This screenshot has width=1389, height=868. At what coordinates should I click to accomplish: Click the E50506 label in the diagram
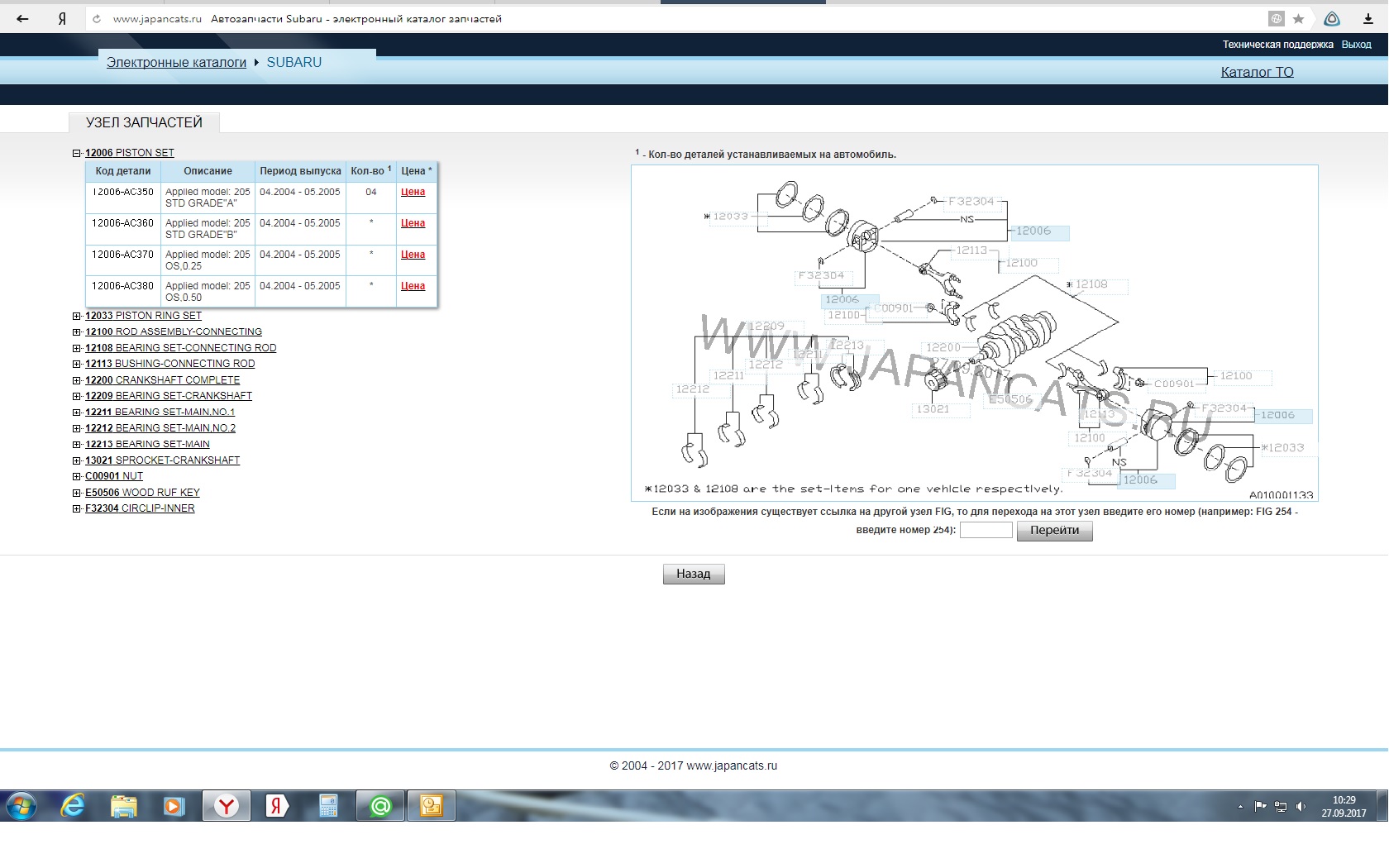point(1010,399)
